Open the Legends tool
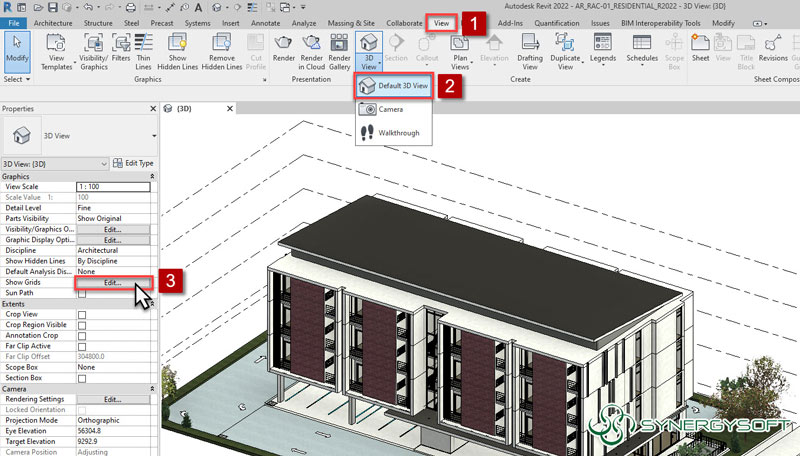The width and height of the screenshot is (800, 456). (603, 48)
